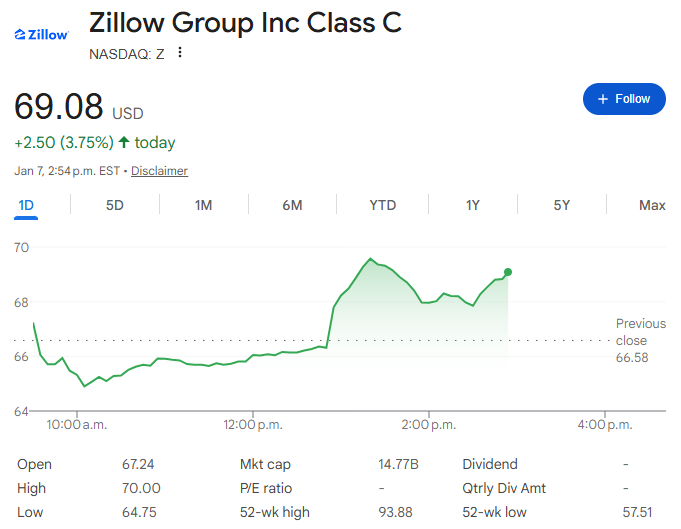Select the 1D chart range tab

tap(26, 205)
